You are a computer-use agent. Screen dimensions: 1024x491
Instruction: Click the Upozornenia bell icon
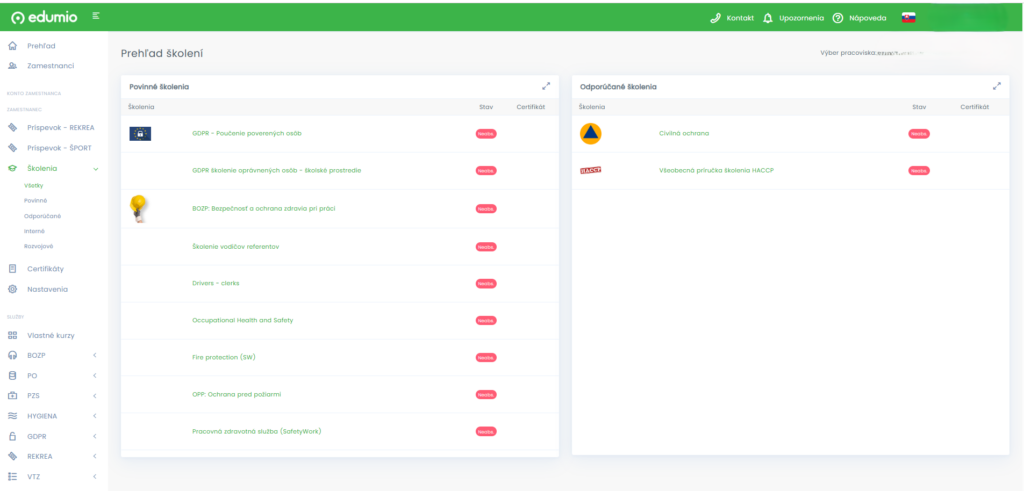click(768, 18)
